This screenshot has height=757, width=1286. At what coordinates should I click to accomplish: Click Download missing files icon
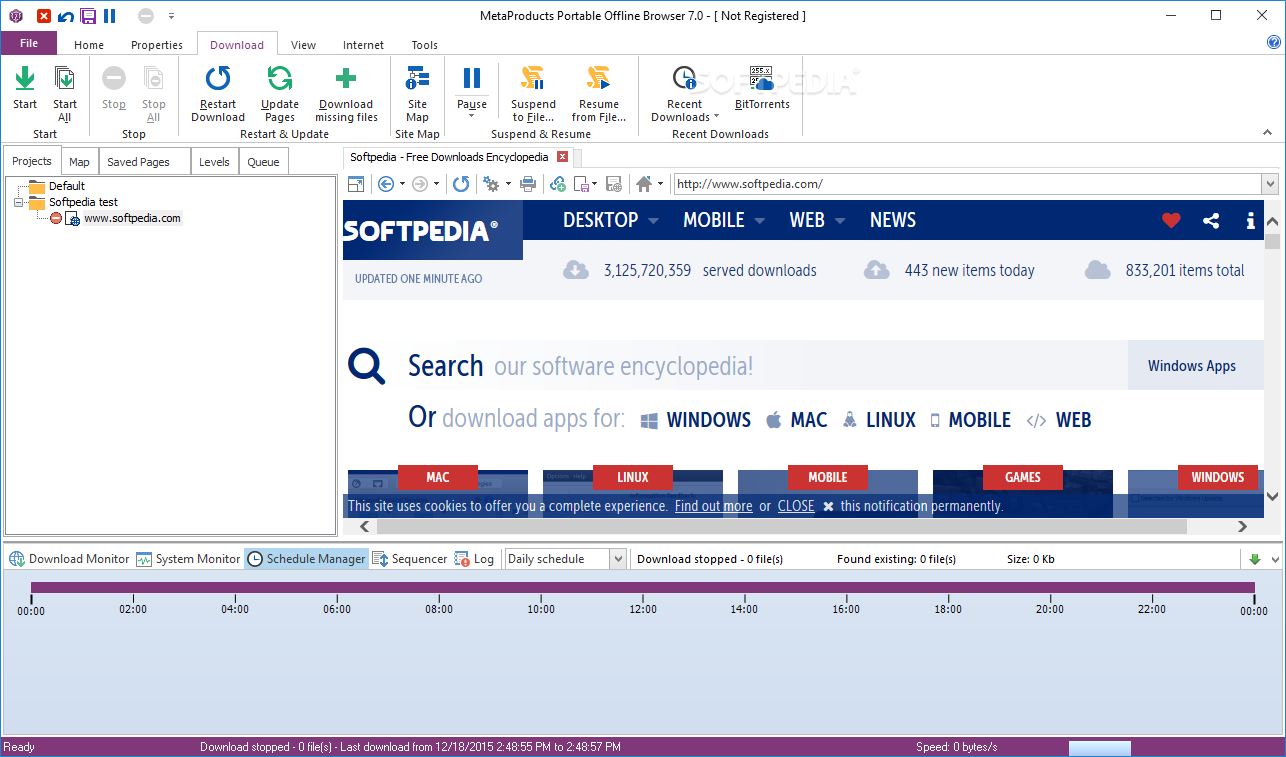click(346, 79)
